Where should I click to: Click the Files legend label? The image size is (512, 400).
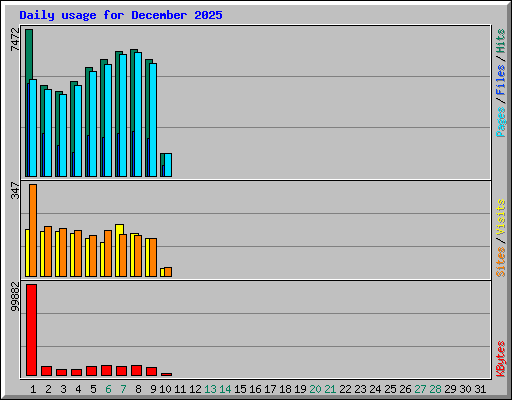coord(501,80)
